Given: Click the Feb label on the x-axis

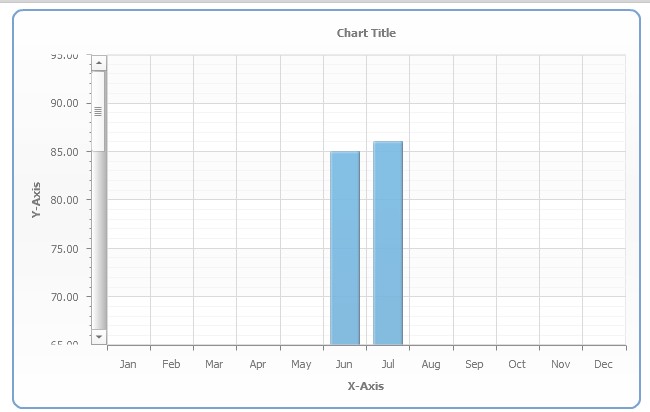Looking at the screenshot, I should coord(171,365).
